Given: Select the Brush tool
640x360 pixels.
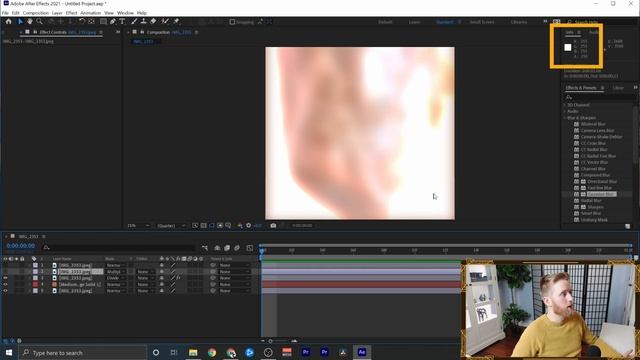Looking at the screenshot, I should click(134, 22).
